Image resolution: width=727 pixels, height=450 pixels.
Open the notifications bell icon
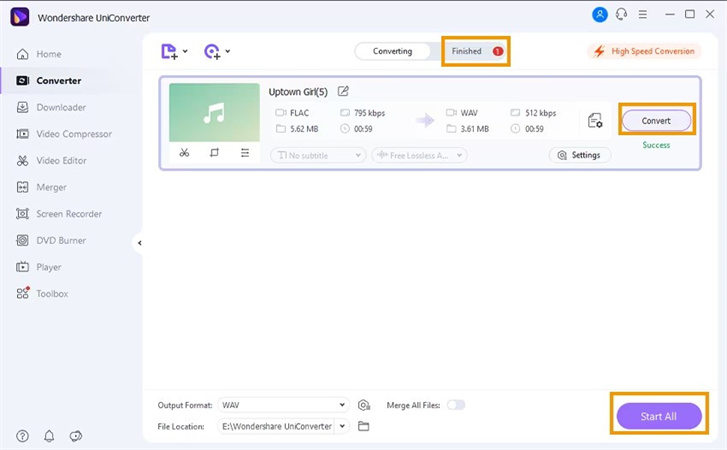click(49, 436)
